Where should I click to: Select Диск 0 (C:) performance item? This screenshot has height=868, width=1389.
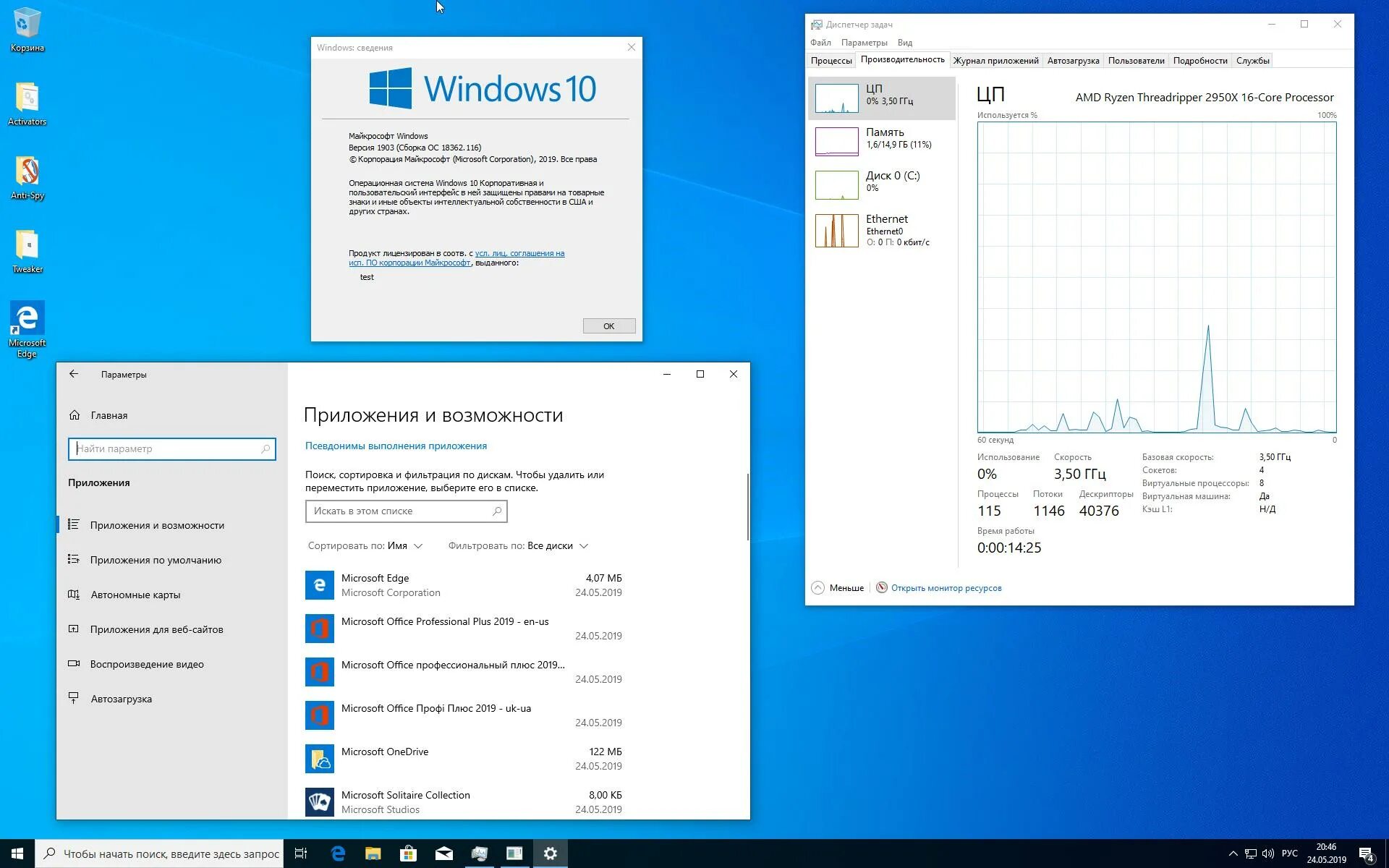[x=881, y=184]
